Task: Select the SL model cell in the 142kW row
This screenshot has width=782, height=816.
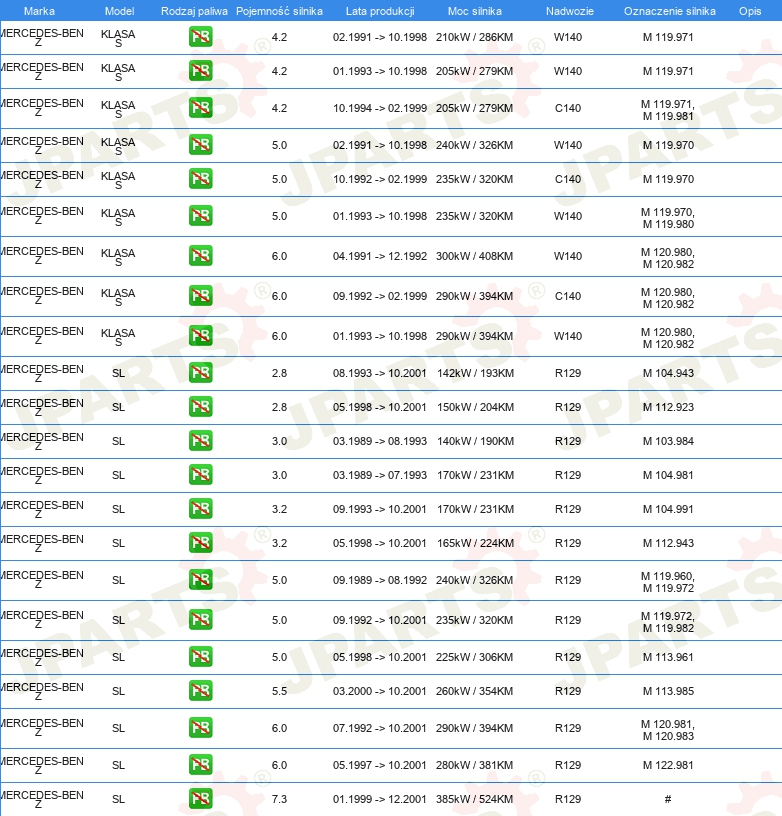Action: tap(118, 373)
